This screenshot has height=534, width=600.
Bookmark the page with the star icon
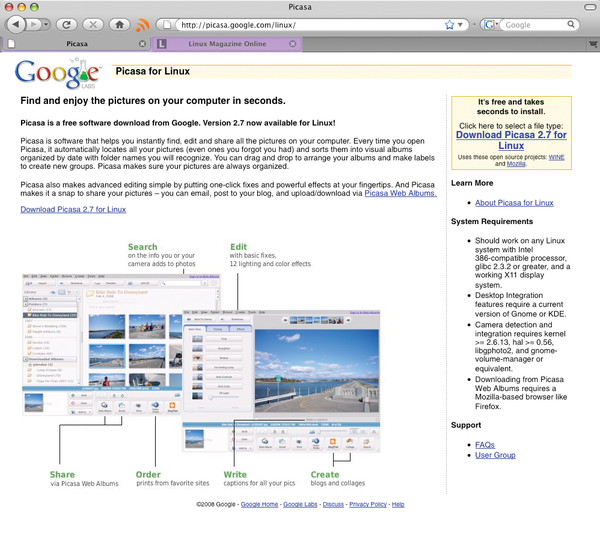449,25
